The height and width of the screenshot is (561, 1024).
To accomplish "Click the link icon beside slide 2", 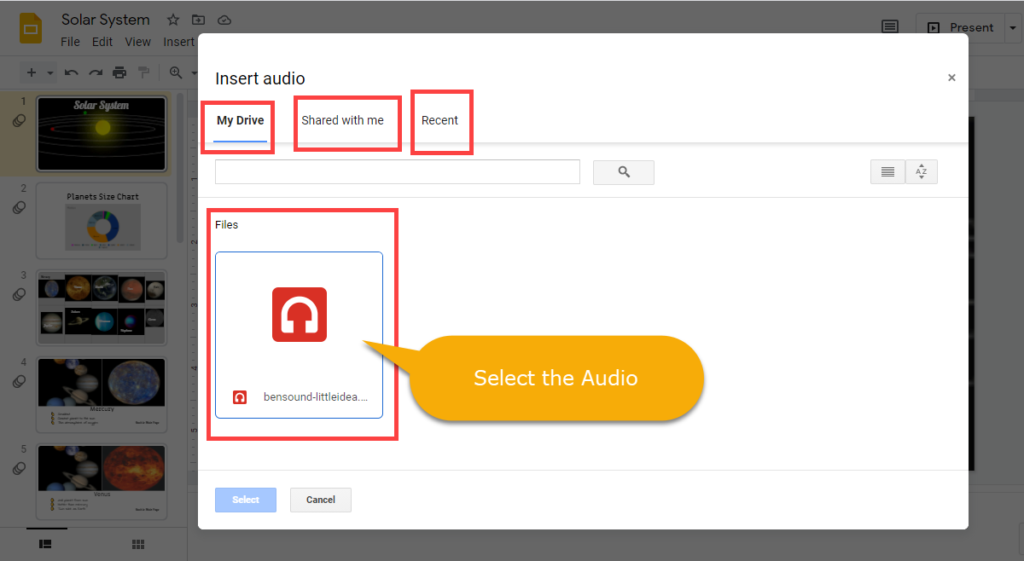I will coord(19,208).
